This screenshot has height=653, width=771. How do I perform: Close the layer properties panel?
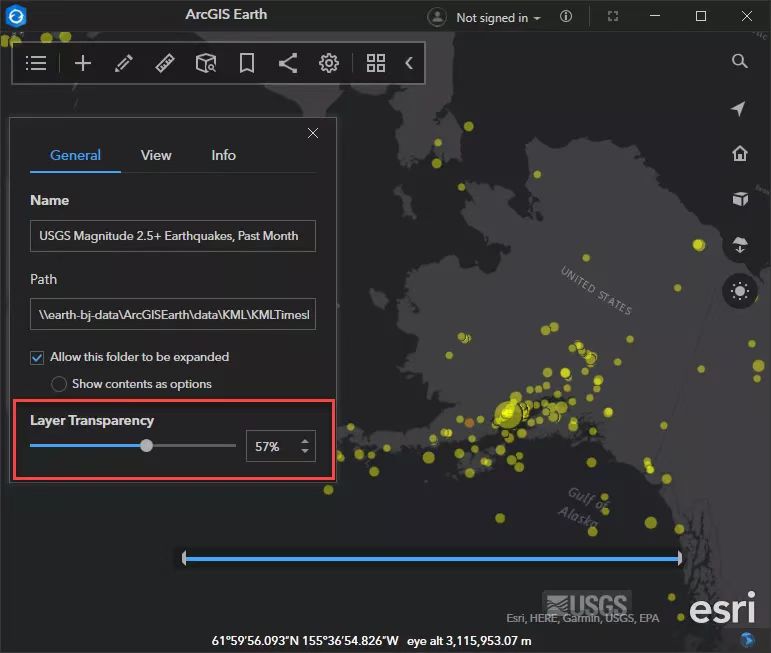(x=313, y=133)
